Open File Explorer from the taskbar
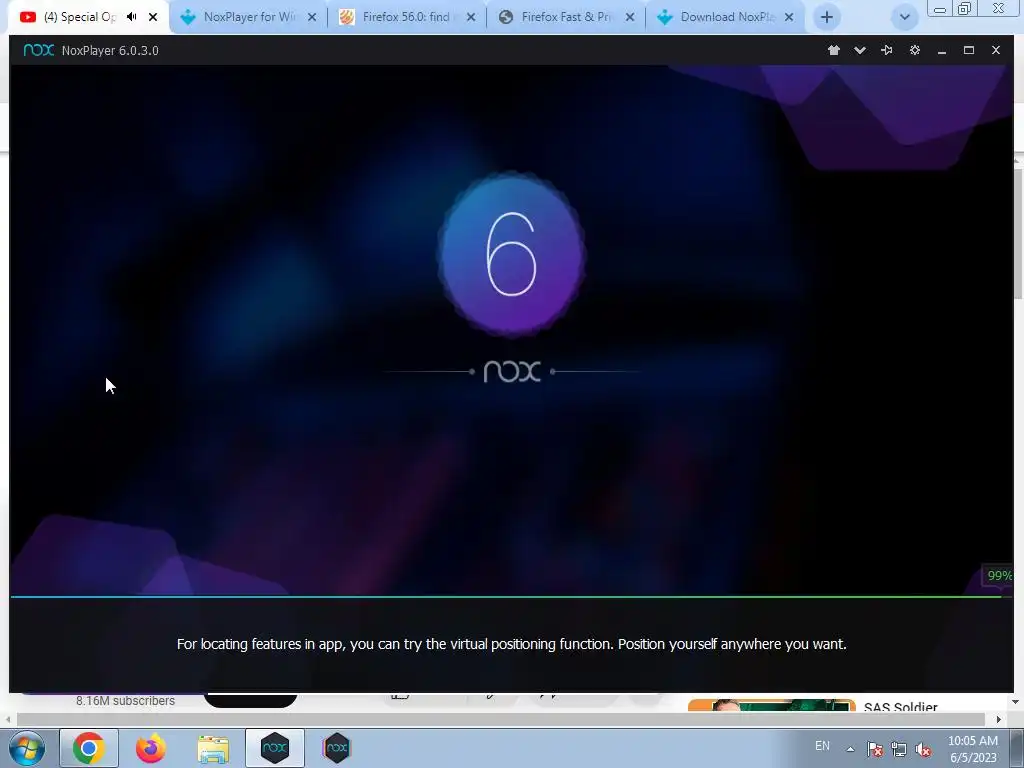1024x768 pixels. (x=213, y=748)
